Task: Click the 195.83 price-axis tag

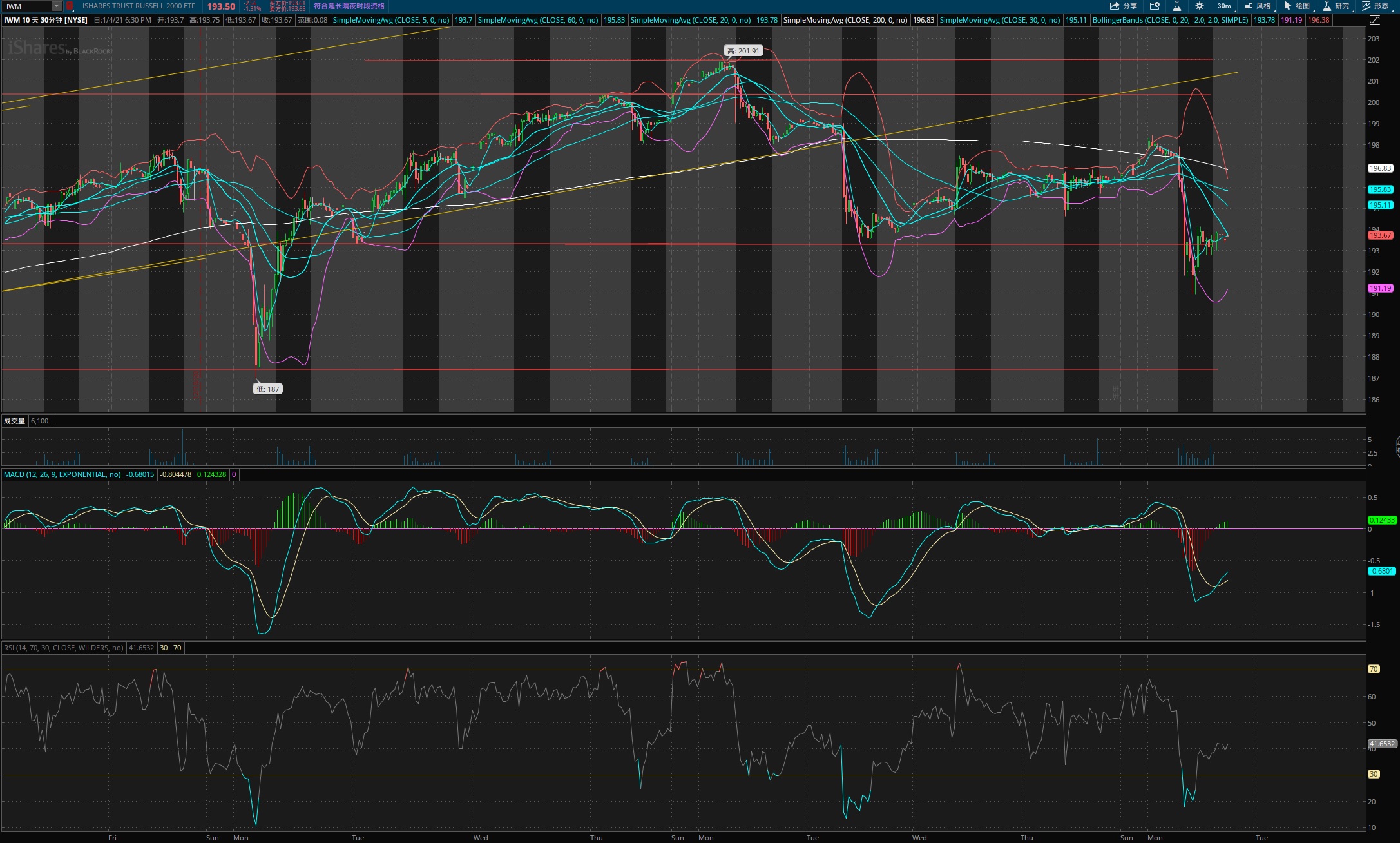Action: [x=1380, y=189]
